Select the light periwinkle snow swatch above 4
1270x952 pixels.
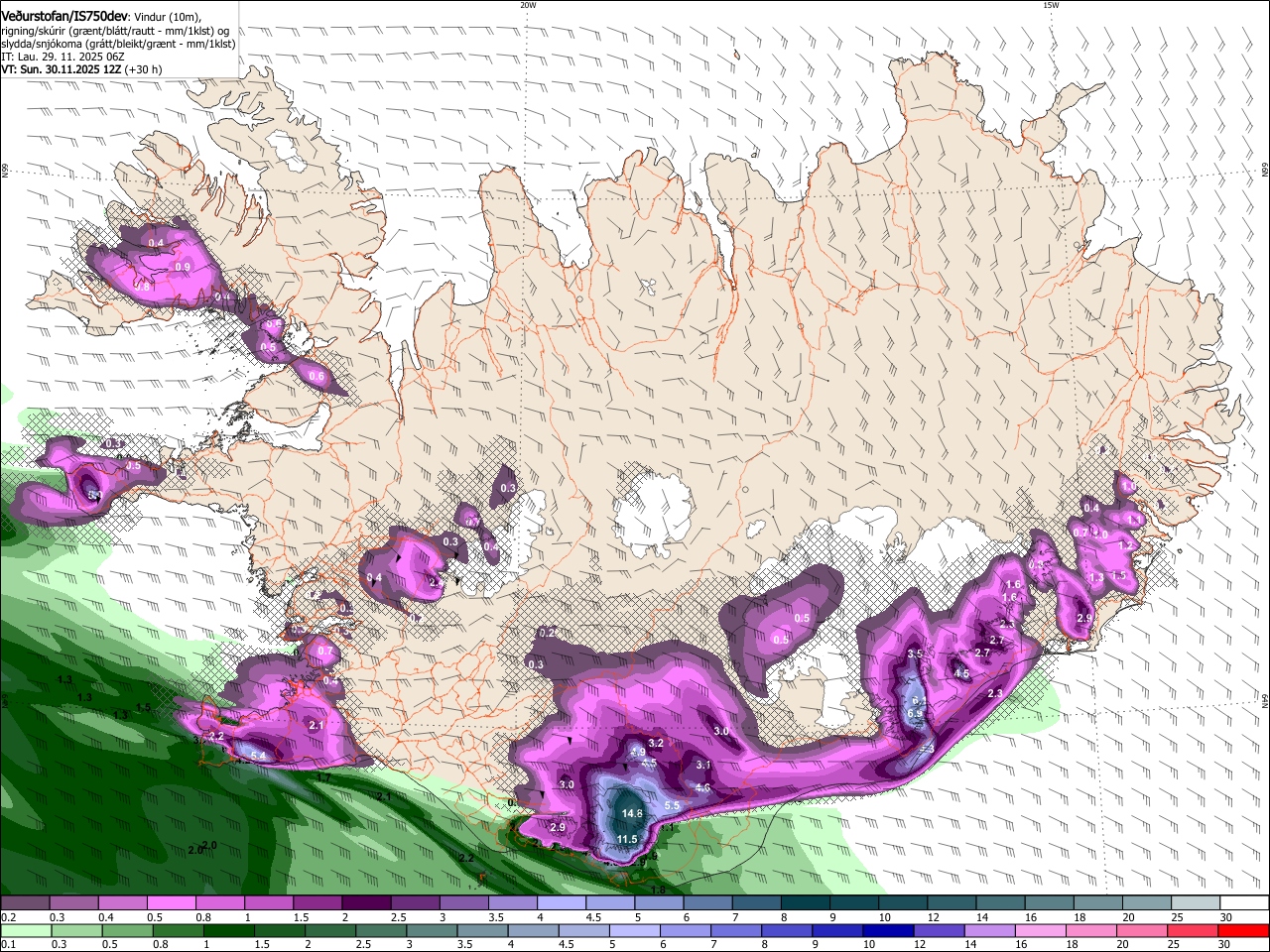pos(560,903)
